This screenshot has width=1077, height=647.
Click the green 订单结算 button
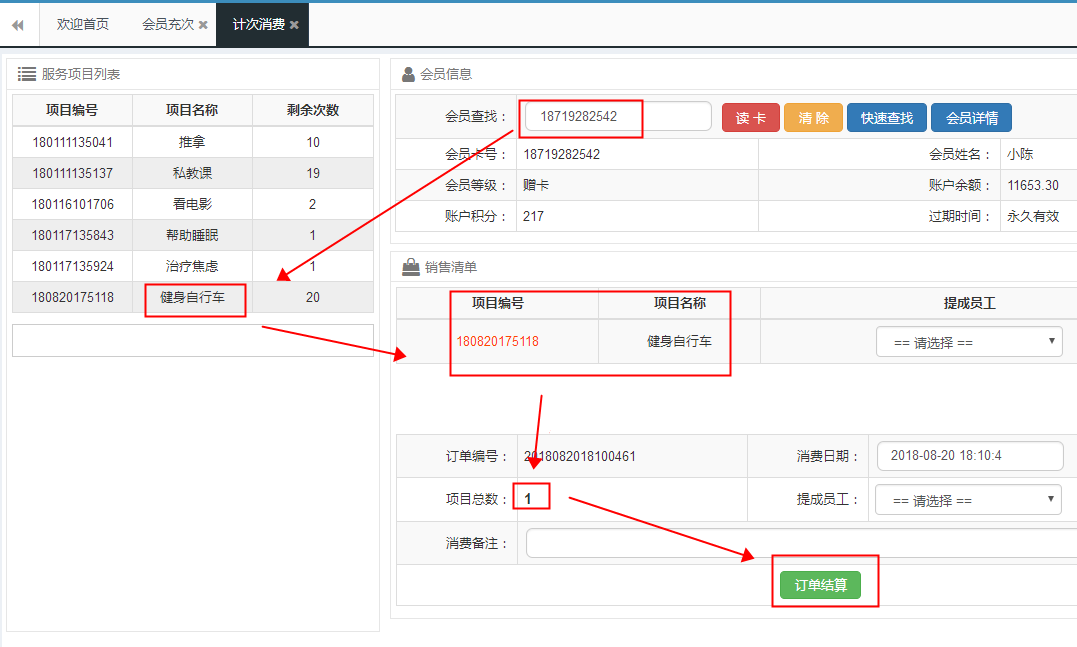(820, 585)
